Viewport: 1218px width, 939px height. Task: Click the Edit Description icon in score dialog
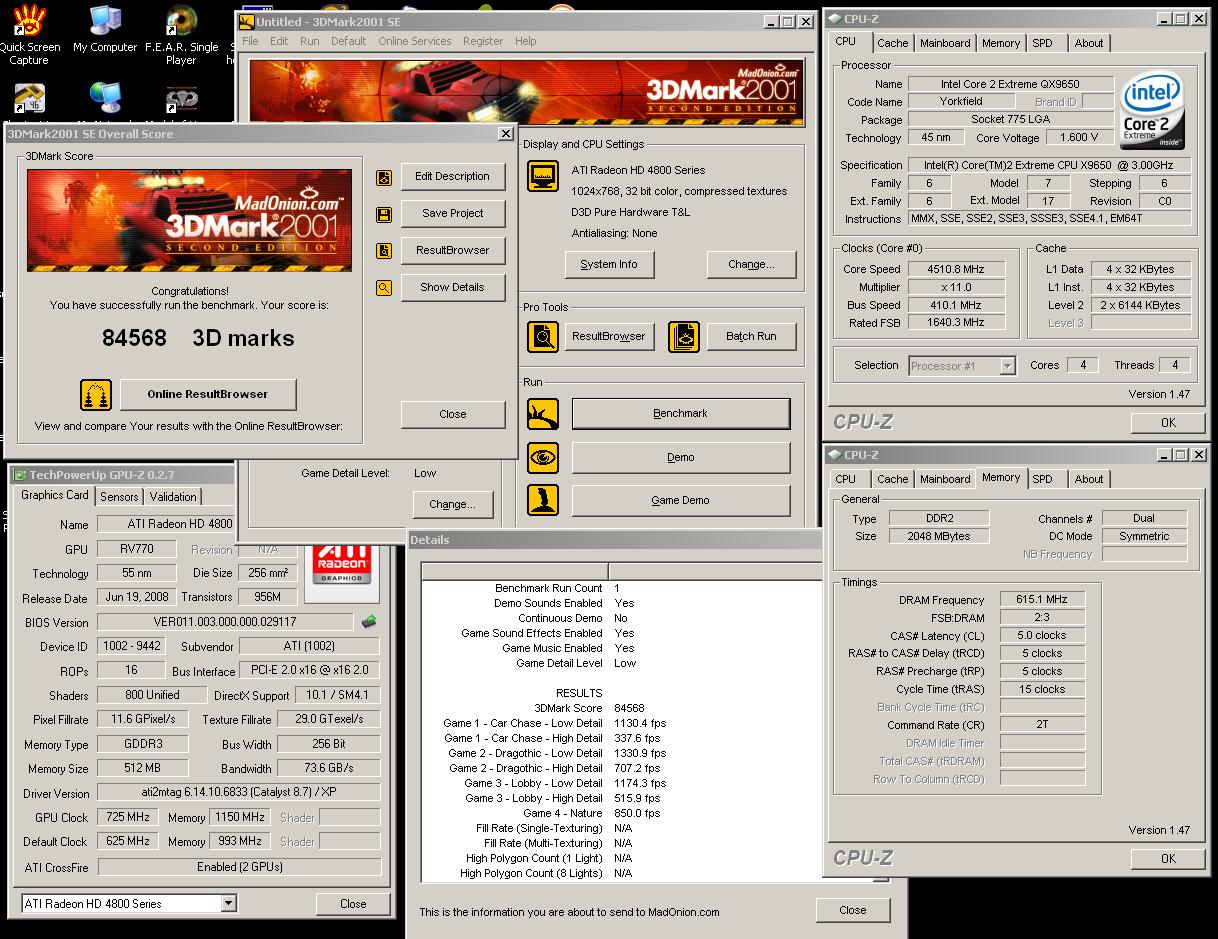(384, 178)
